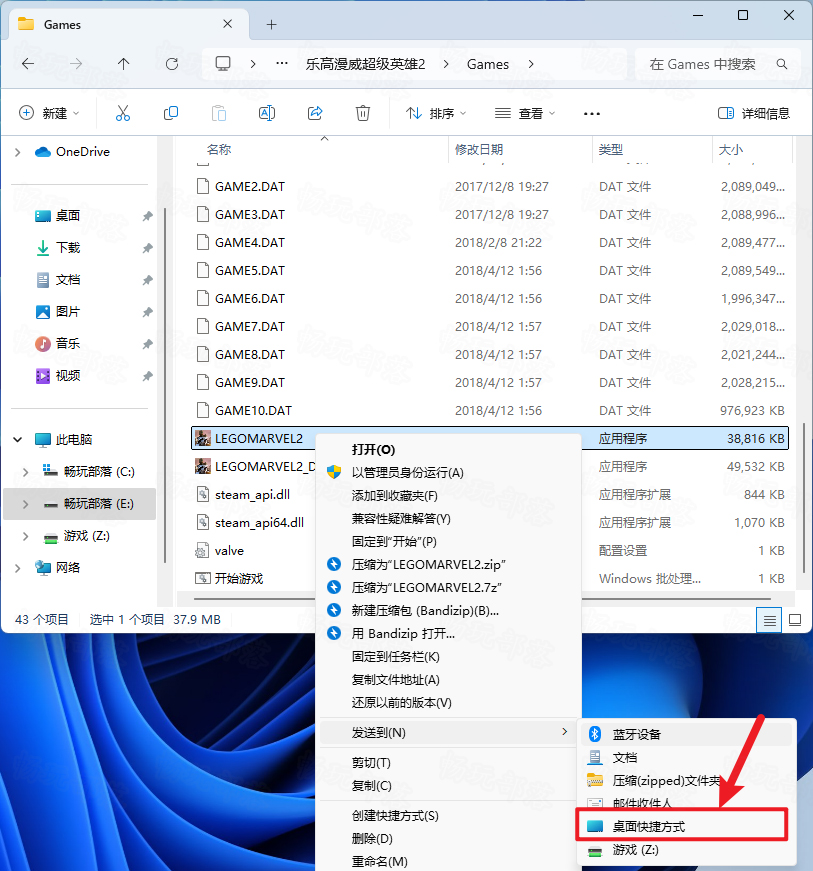
Task: Open the 音乐 folder in sidebar
Action: (68, 344)
